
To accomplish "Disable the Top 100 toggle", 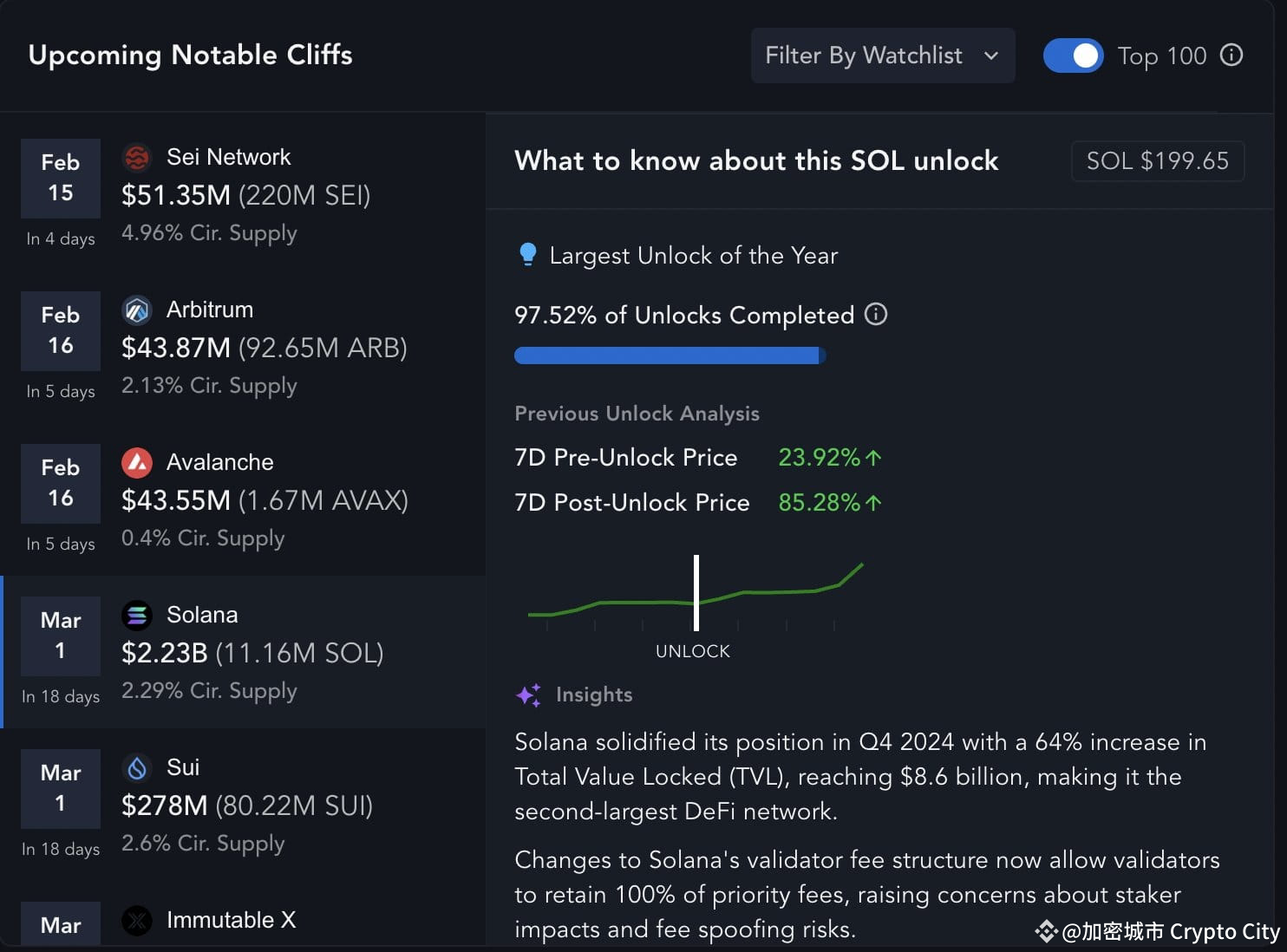I will pos(1073,55).
